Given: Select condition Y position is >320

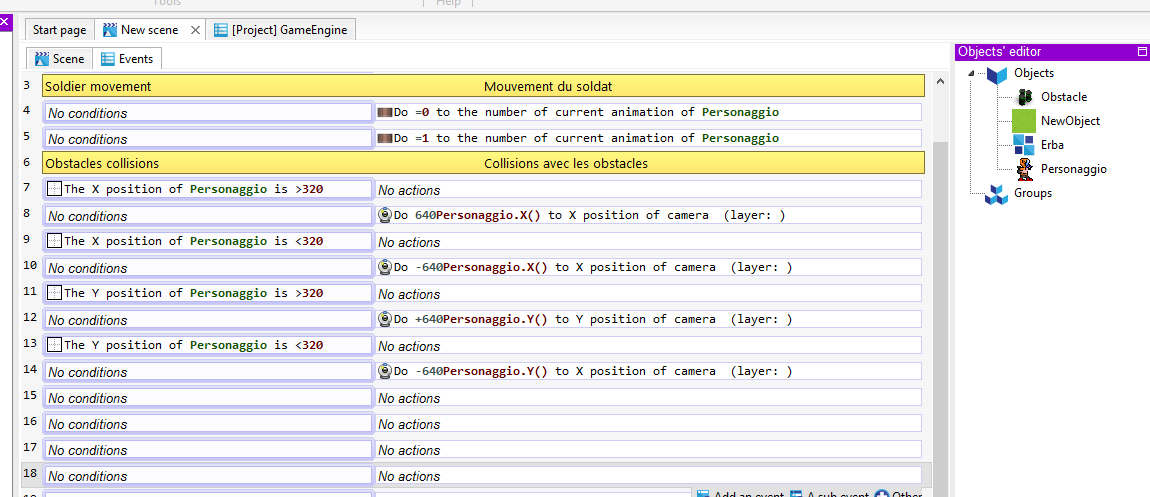Looking at the screenshot, I should click(x=208, y=293).
